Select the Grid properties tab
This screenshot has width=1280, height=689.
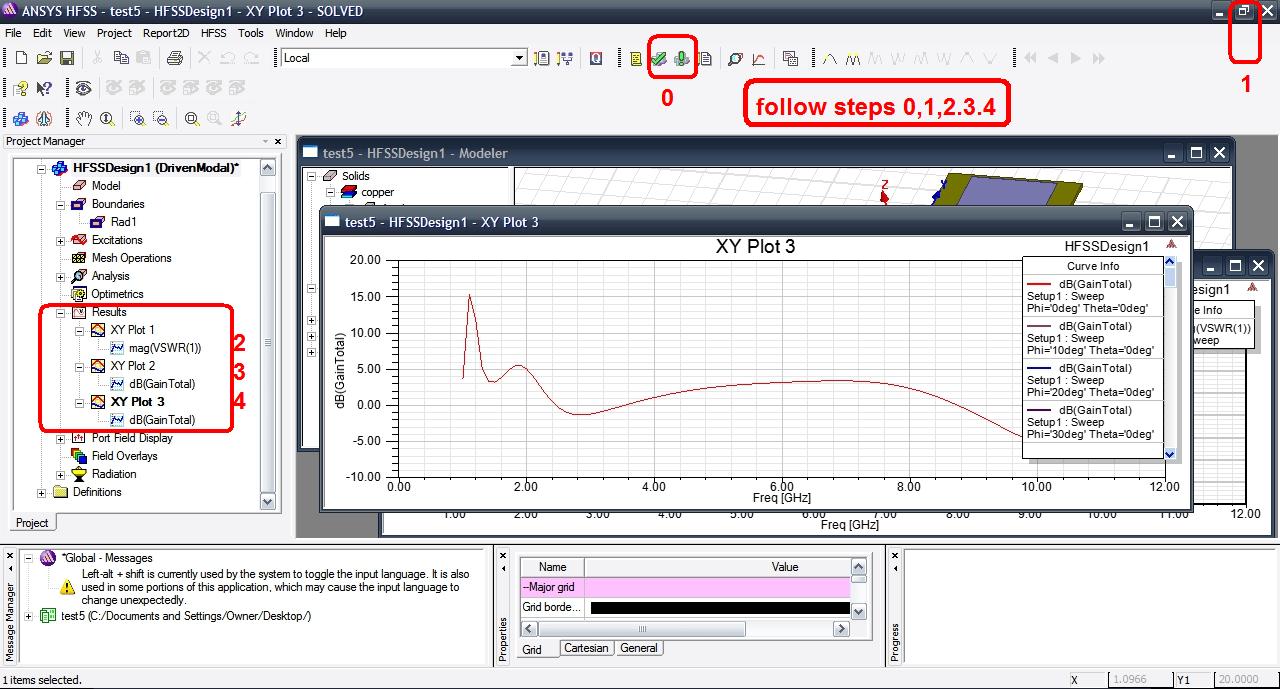tap(533, 649)
